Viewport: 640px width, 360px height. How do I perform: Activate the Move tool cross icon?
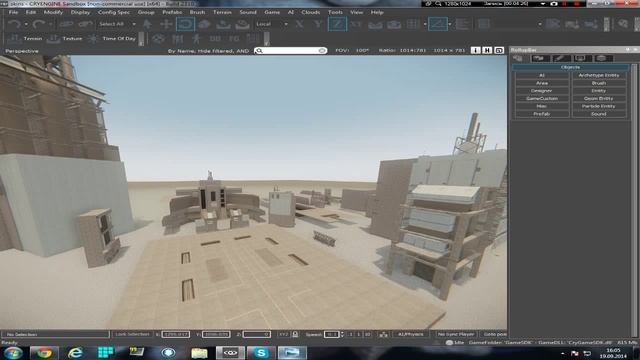coord(166,24)
